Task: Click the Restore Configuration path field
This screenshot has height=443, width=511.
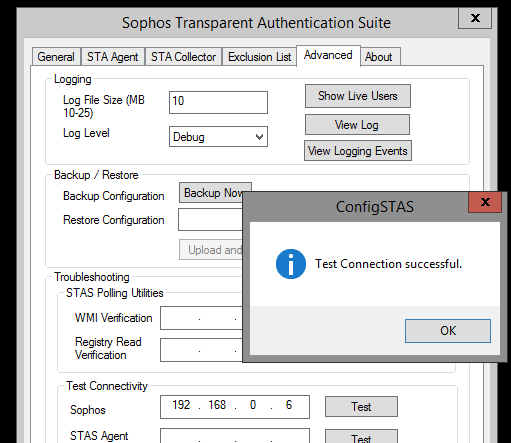Action: point(210,219)
